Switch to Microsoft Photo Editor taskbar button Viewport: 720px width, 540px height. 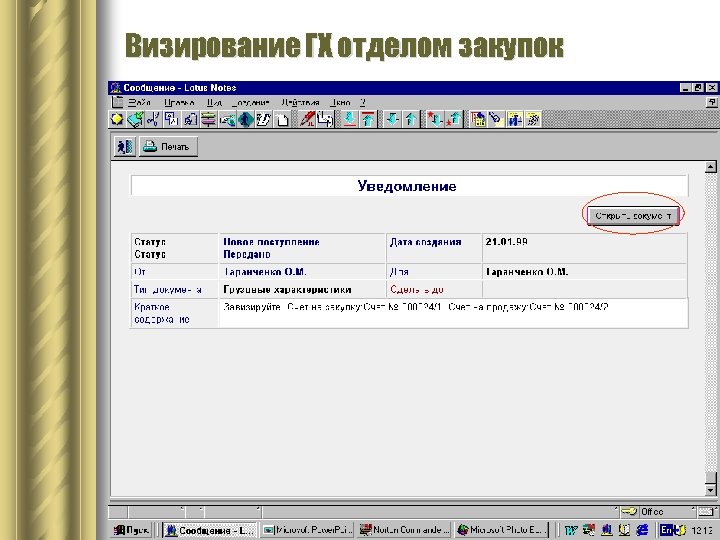point(501,530)
